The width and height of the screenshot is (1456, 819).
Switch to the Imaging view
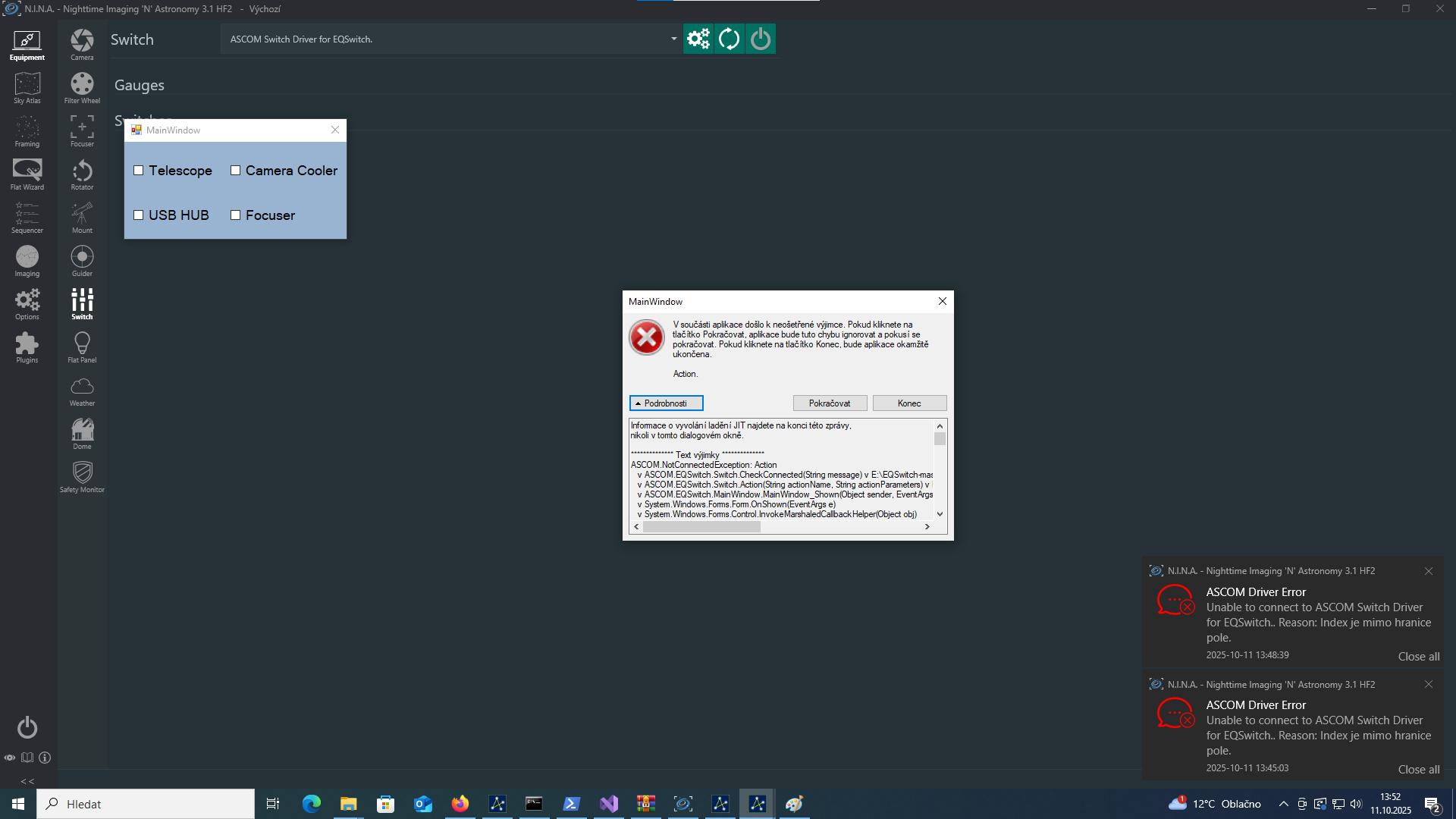(x=27, y=261)
